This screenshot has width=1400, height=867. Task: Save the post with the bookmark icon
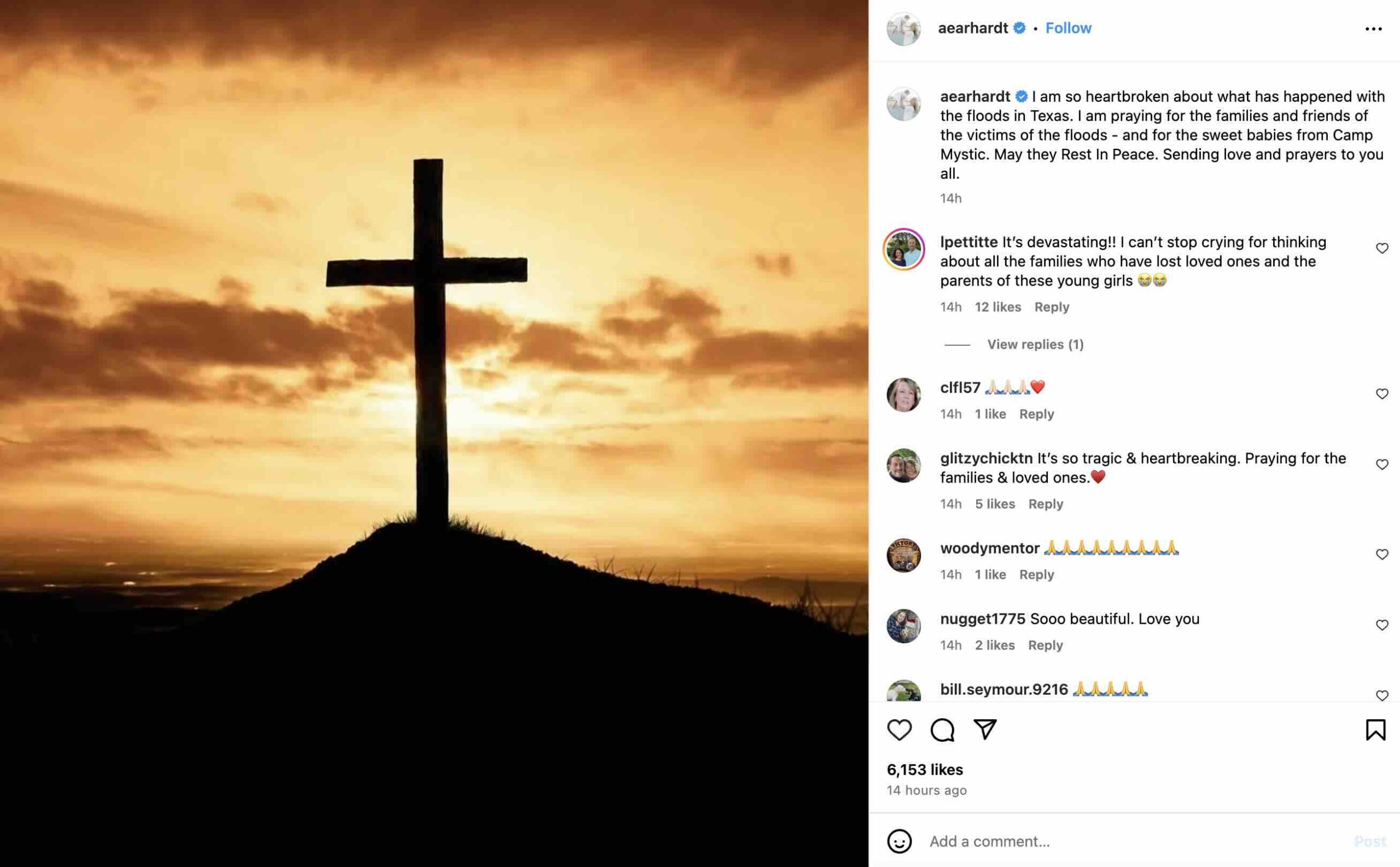1375,730
